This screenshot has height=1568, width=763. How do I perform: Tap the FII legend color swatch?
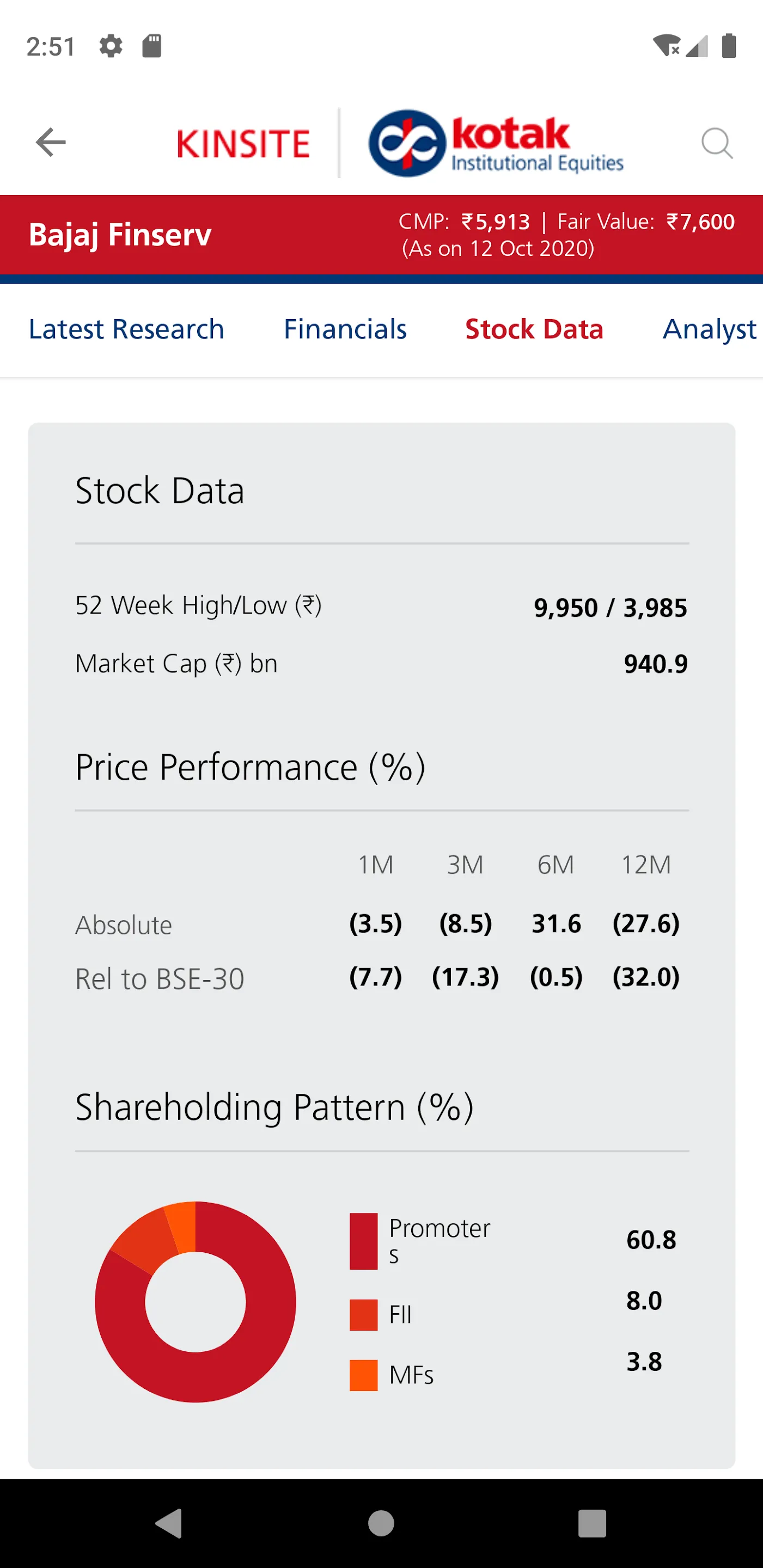pyautogui.click(x=364, y=1315)
